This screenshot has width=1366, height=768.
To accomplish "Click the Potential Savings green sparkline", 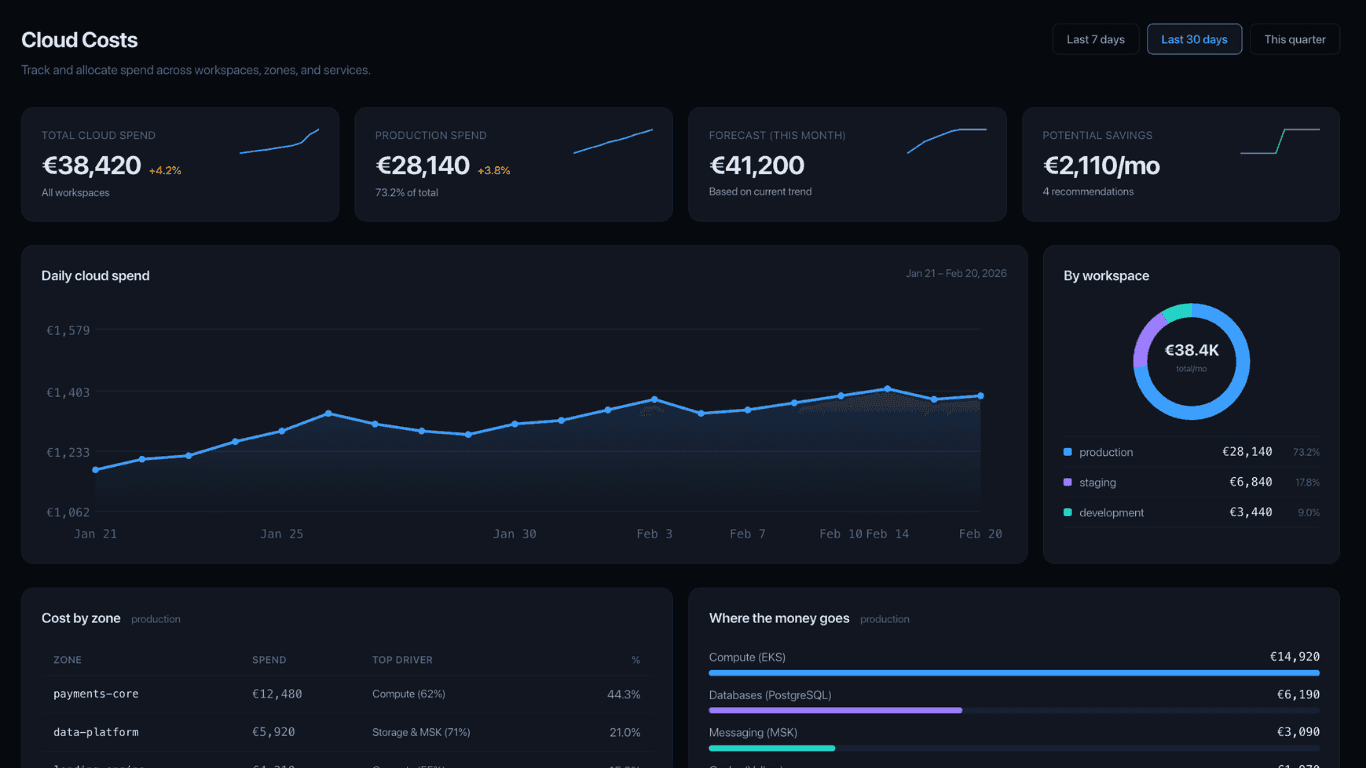I will [1279, 141].
